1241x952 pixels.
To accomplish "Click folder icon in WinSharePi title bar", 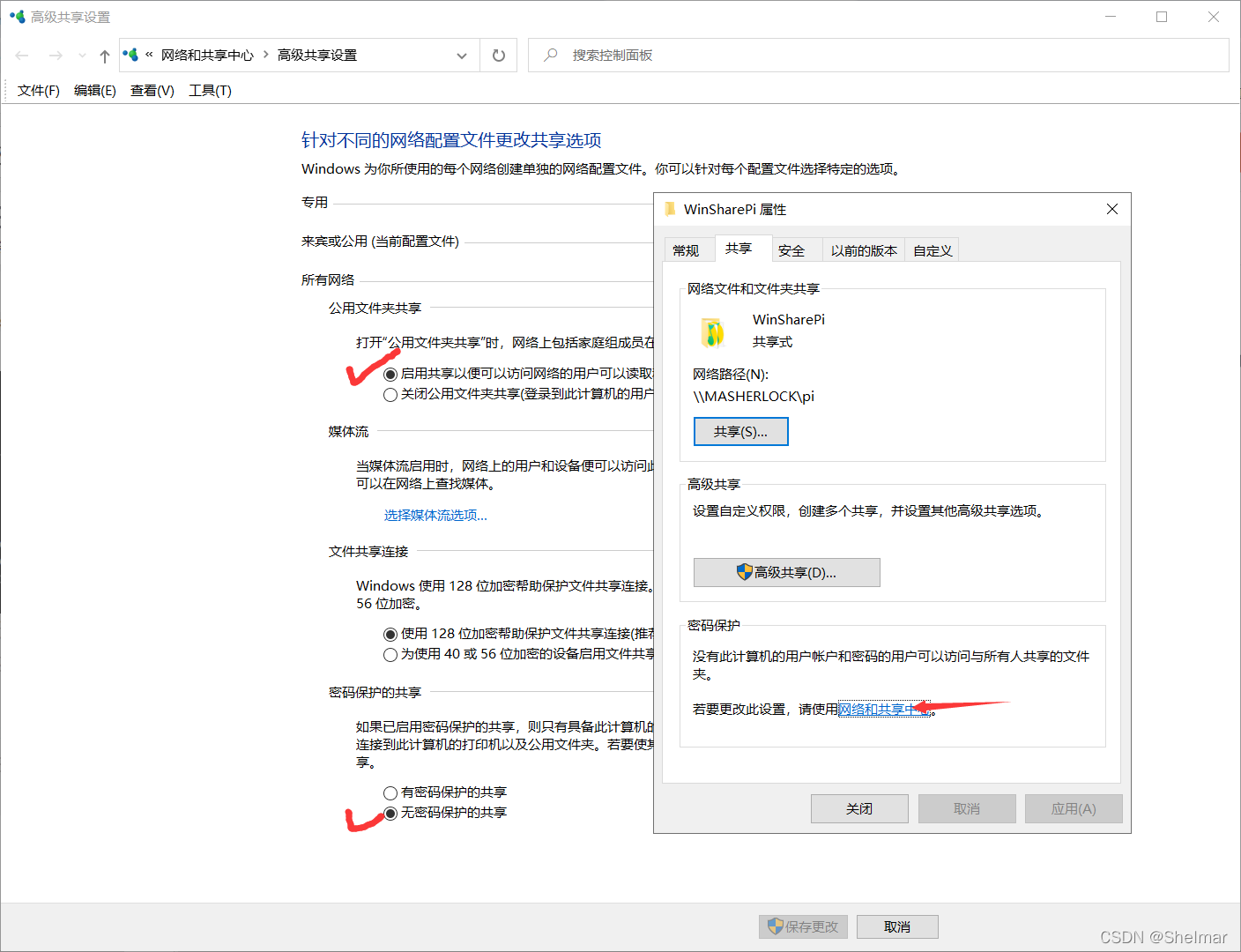I will [x=671, y=209].
